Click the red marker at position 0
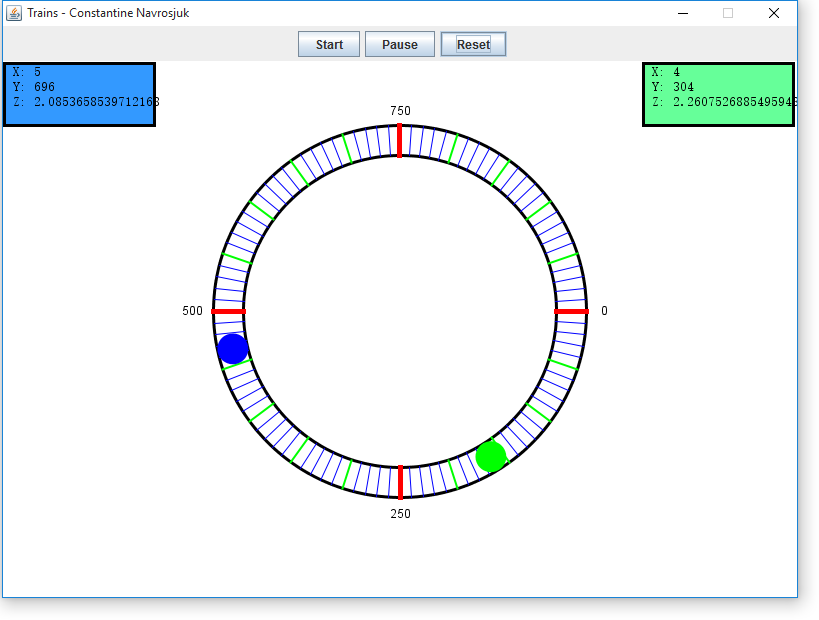Image resolution: width=819 pixels, height=620 pixels. (x=571, y=312)
